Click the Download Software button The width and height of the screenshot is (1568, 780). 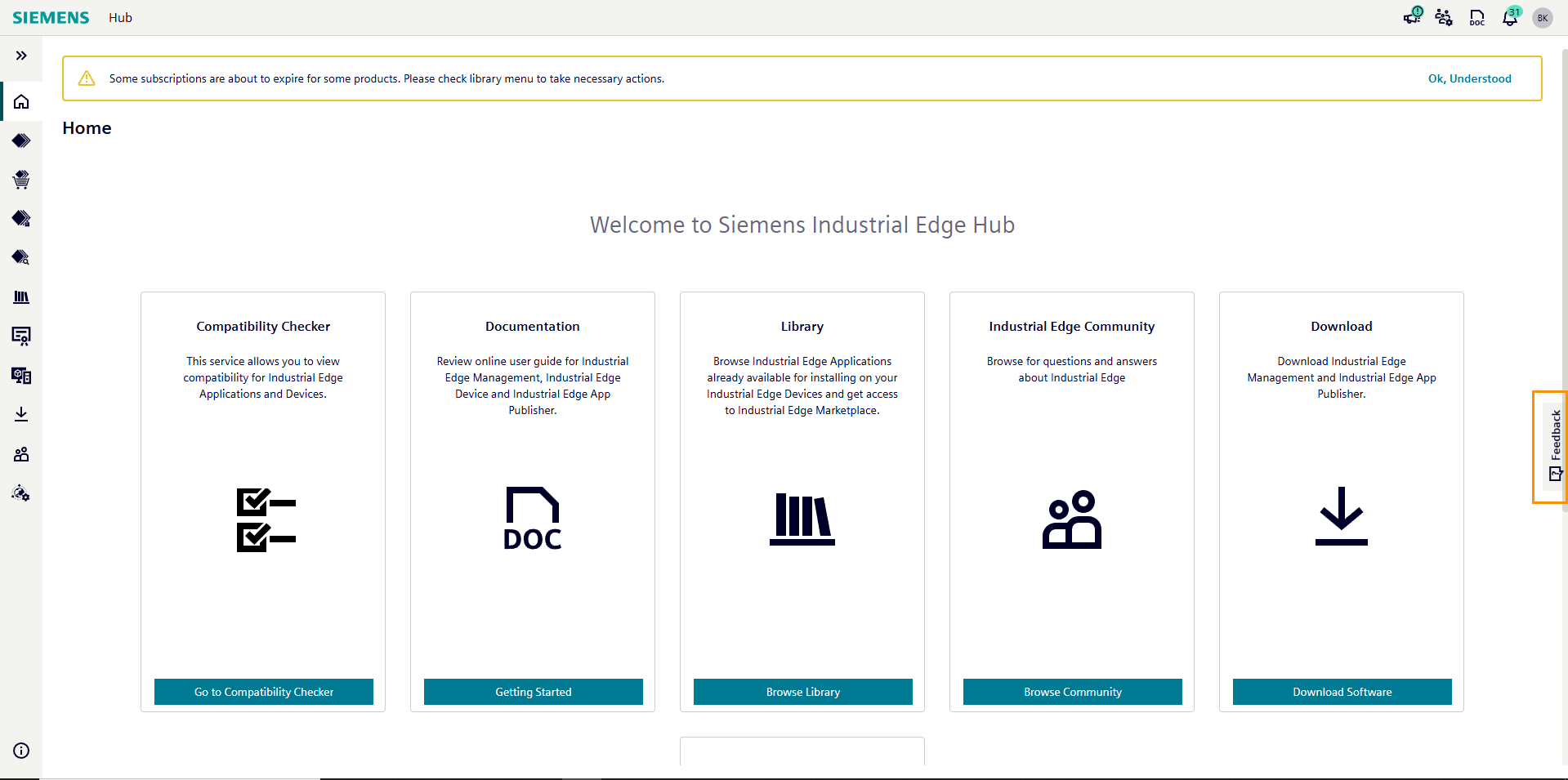tap(1342, 692)
